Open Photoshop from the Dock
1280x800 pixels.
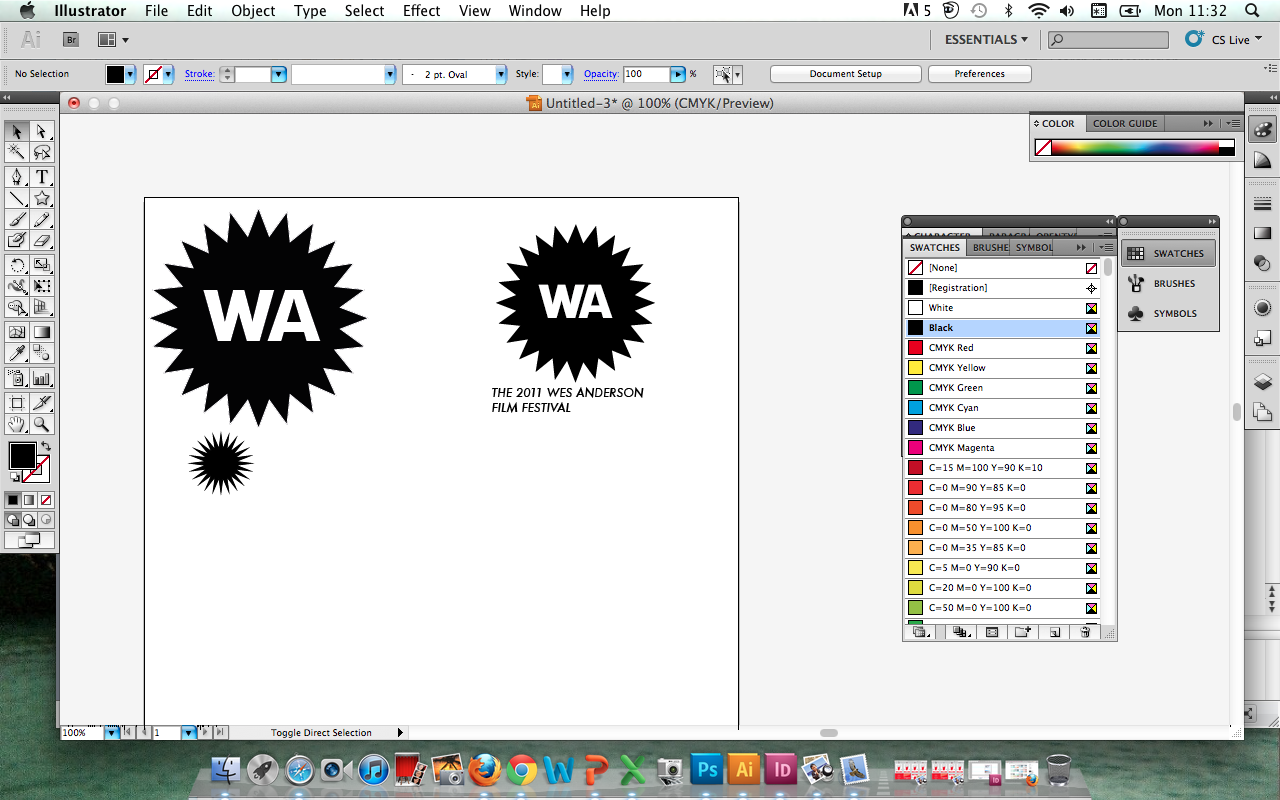tap(707, 769)
